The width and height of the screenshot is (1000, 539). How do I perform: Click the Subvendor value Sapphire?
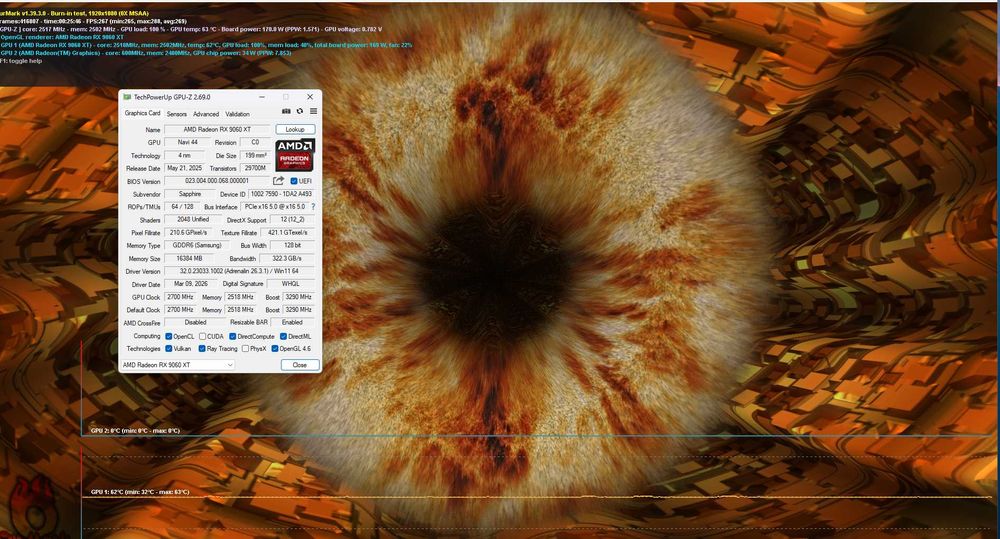pos(189,194)
